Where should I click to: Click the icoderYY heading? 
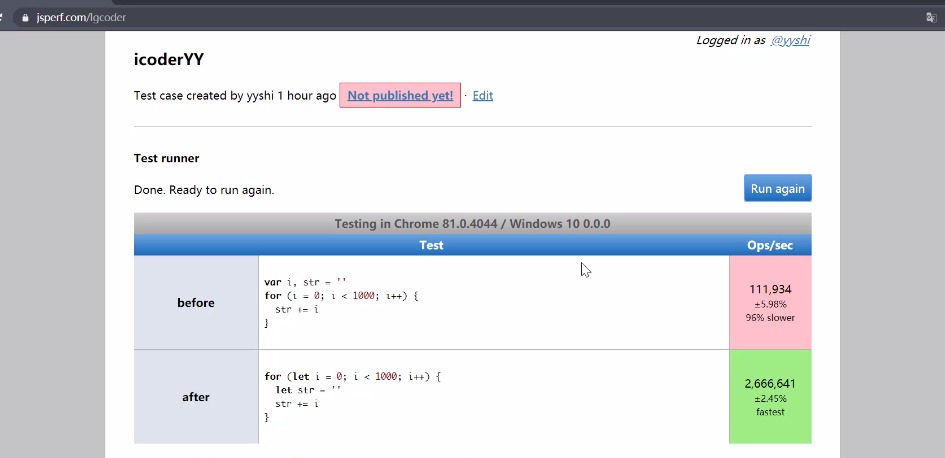[169, 60]
